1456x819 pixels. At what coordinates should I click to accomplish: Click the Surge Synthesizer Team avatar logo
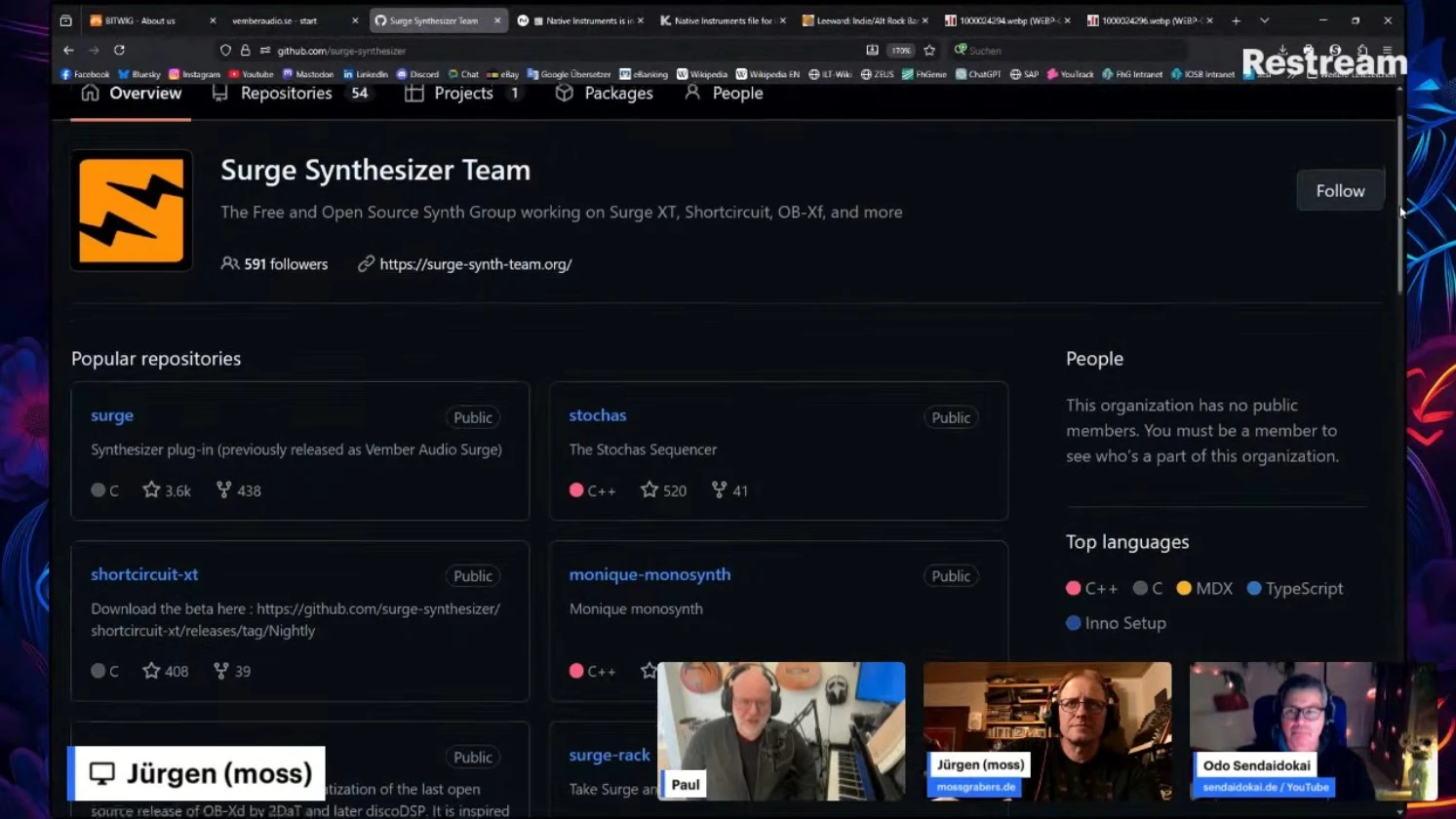pos(131,211)
